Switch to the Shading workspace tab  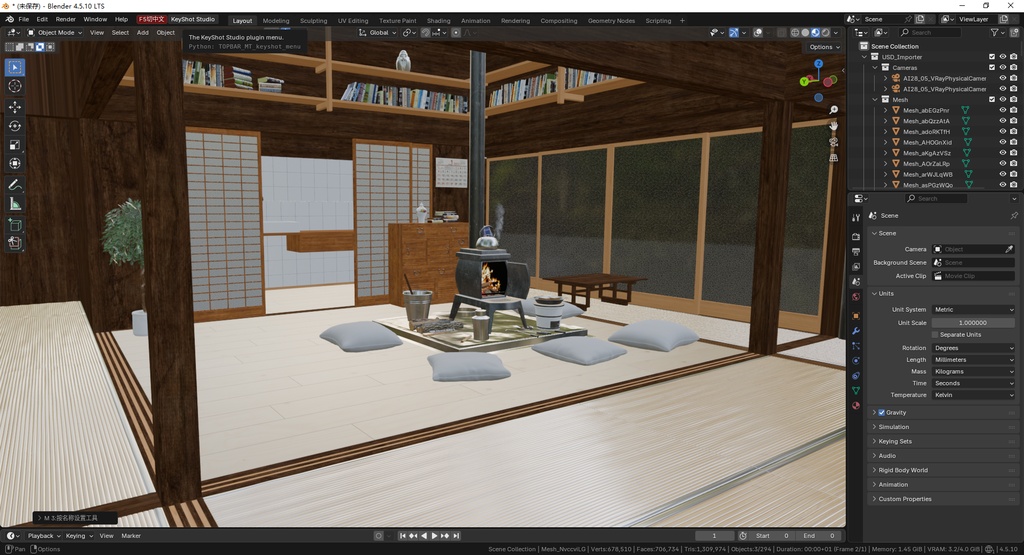(x=438, y=21)
